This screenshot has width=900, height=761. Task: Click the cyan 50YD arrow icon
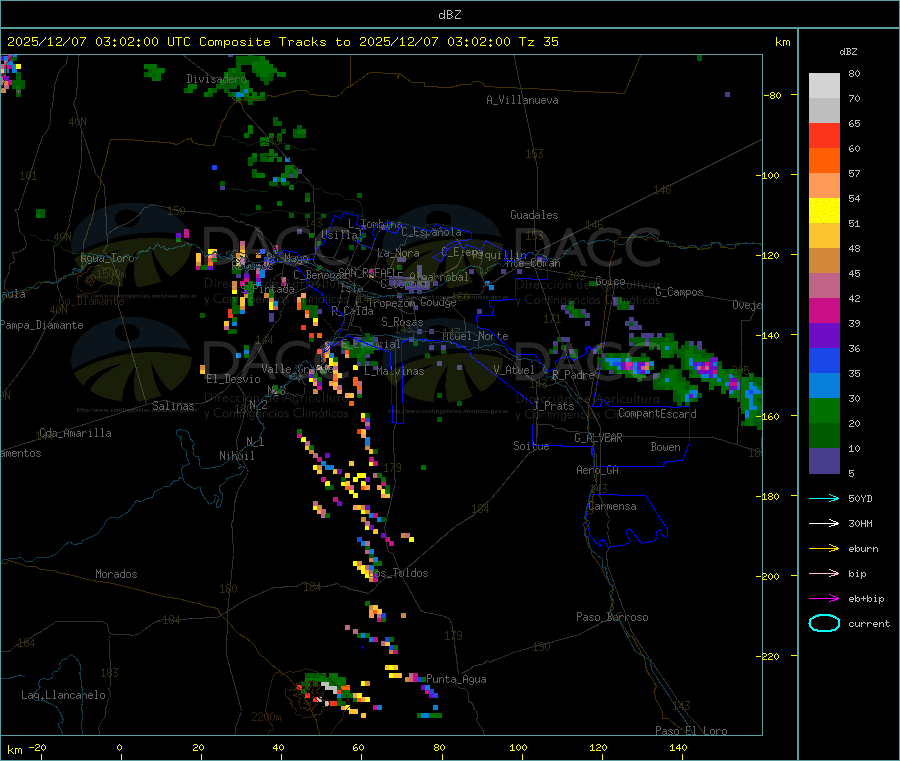pos(824,498)
